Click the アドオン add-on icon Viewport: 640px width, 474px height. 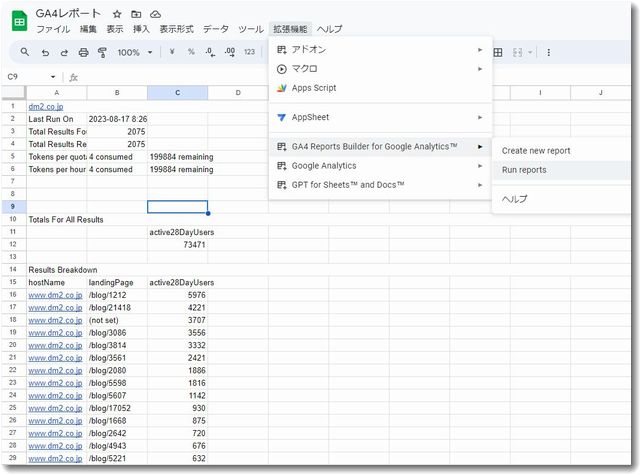[x=281, y=50]
